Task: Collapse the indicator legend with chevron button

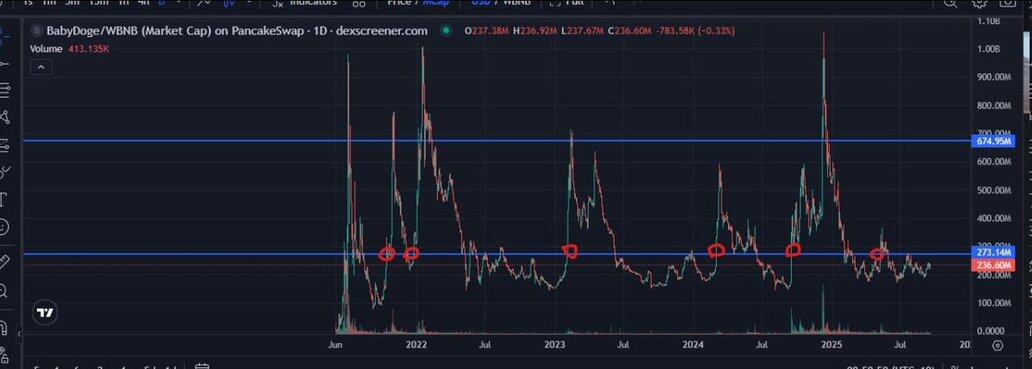Action: pyautogui.click(x=41, y=67)
